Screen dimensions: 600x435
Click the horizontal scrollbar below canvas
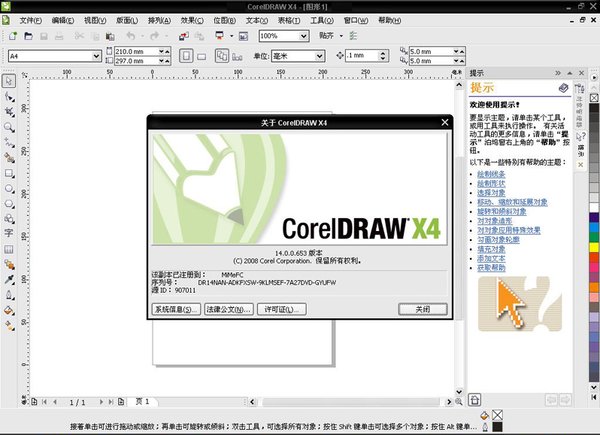351,402
